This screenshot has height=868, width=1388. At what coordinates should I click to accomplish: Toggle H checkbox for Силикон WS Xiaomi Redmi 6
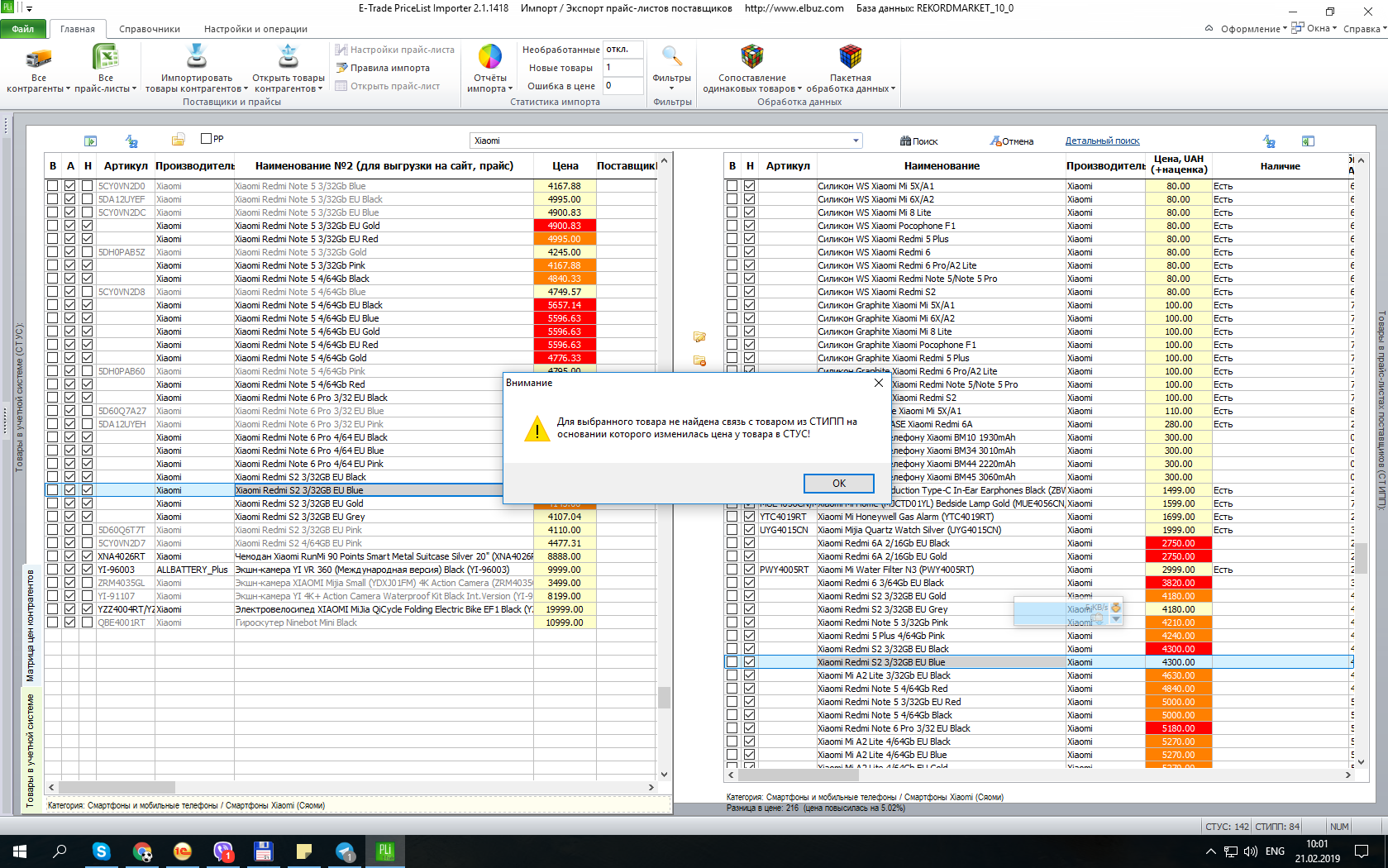749,252
